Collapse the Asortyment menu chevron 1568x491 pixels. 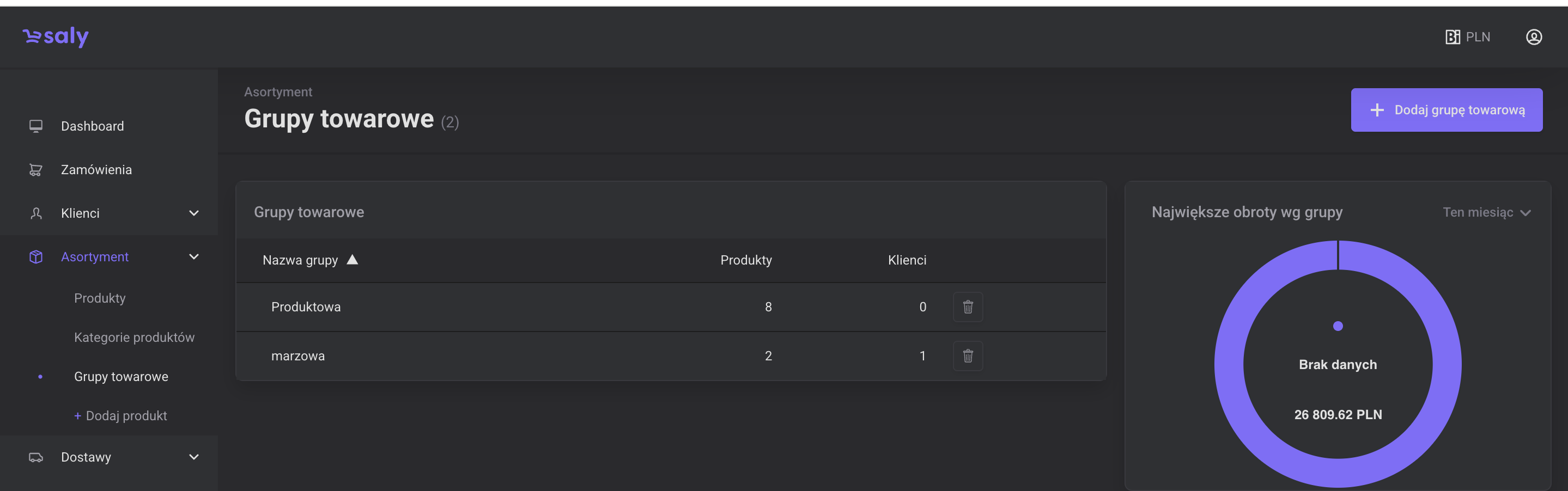coord(193,257)
